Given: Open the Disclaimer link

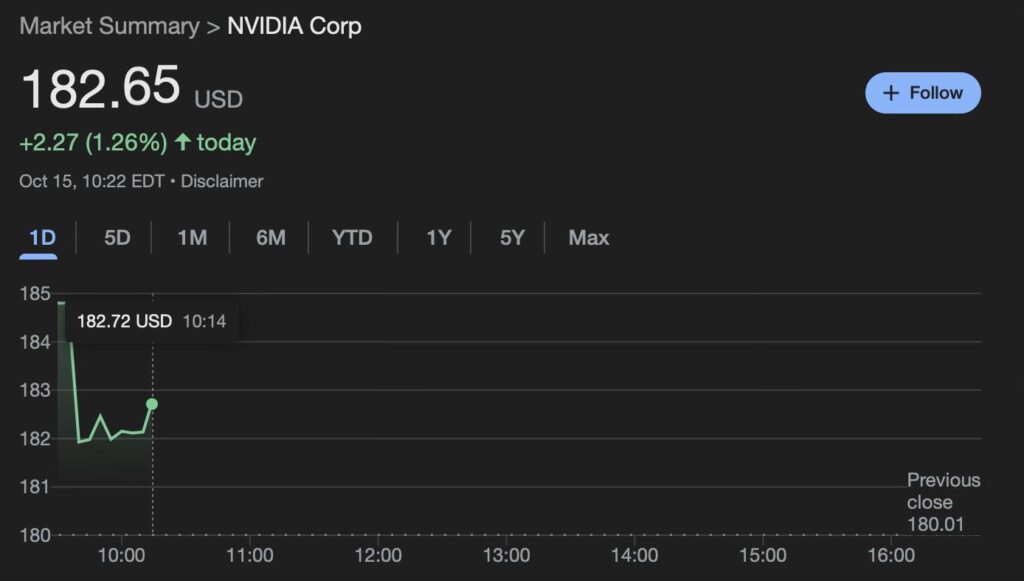Looking at the screenshot, I should 222,181.
